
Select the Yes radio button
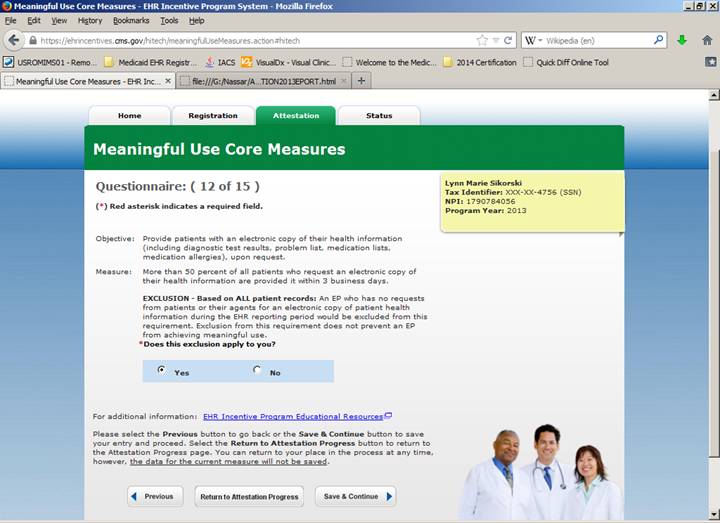161,370
